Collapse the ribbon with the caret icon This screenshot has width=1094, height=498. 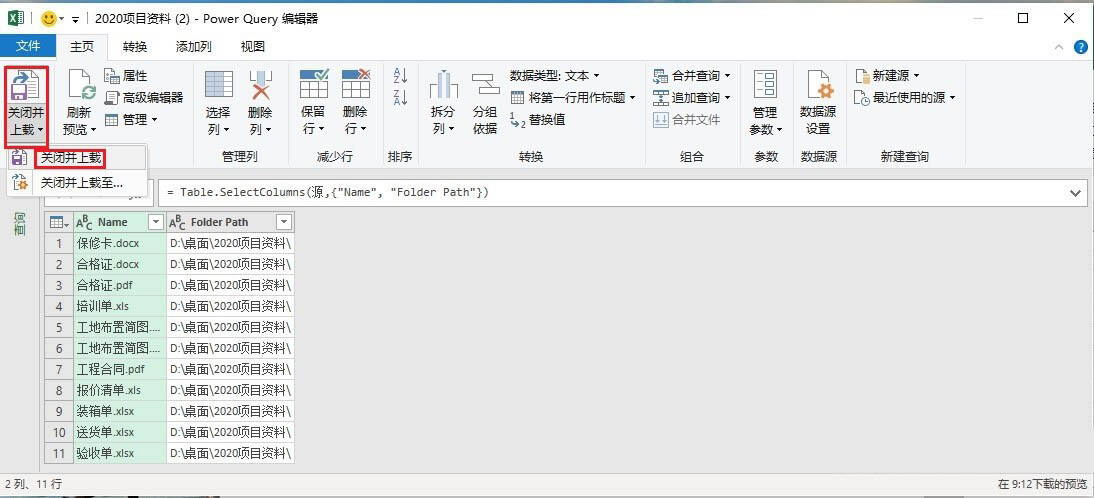(1059, 47)
